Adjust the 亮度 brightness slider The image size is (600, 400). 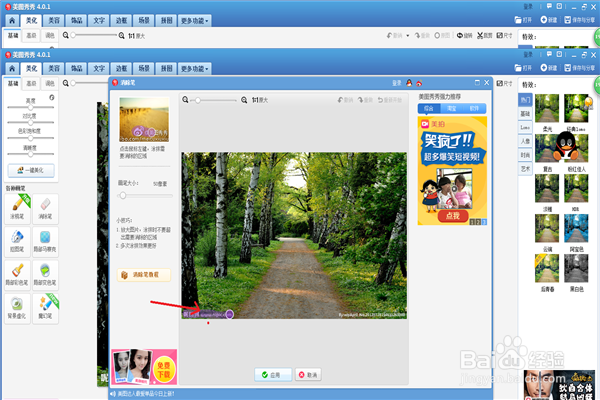pyautogui.click(x=31, y=108)
